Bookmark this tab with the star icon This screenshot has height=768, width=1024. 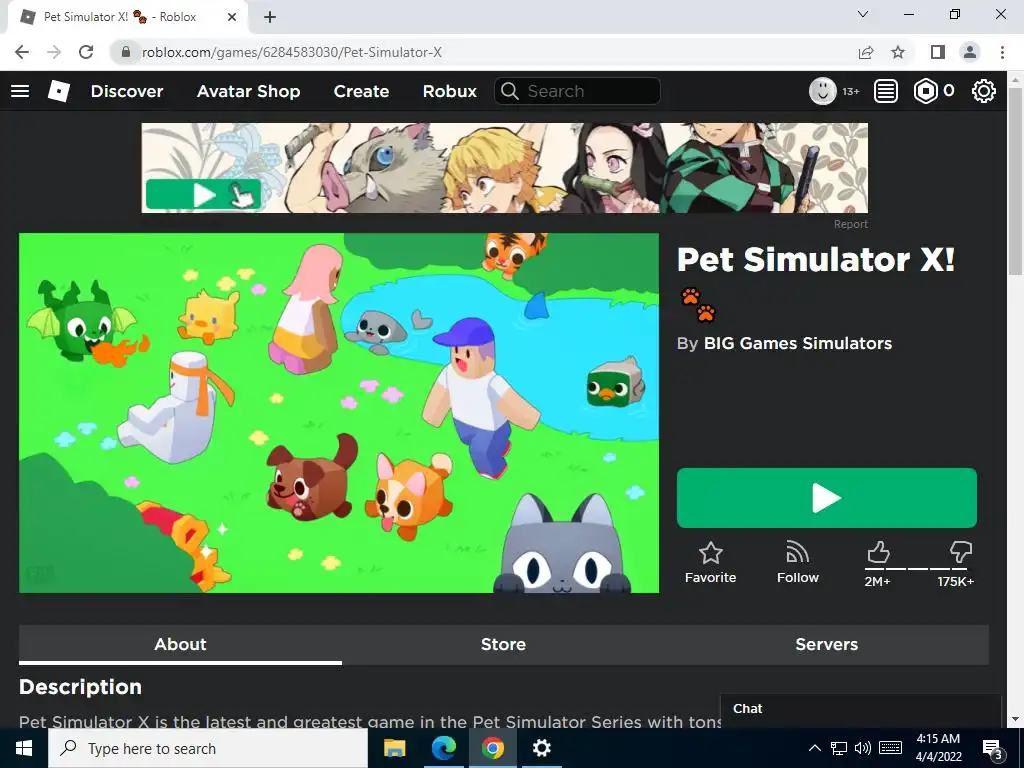(898, 52)
